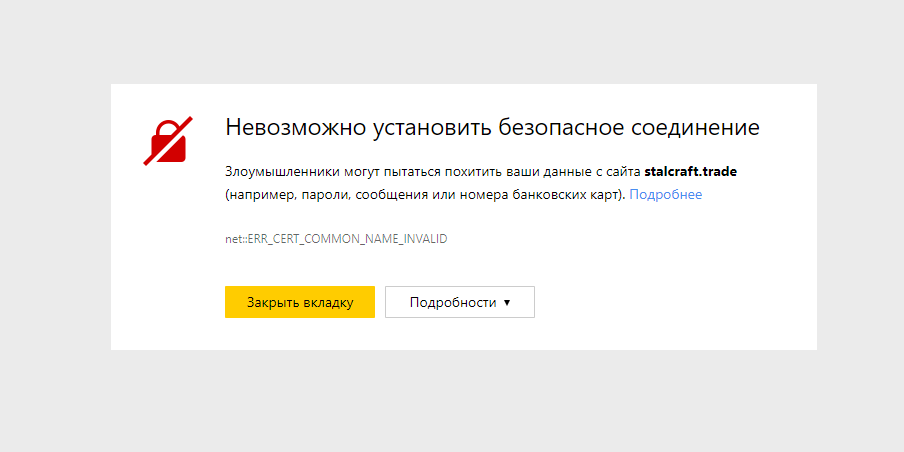Open the Подробнее link
The image size is (904, 452).
(665, 195)
